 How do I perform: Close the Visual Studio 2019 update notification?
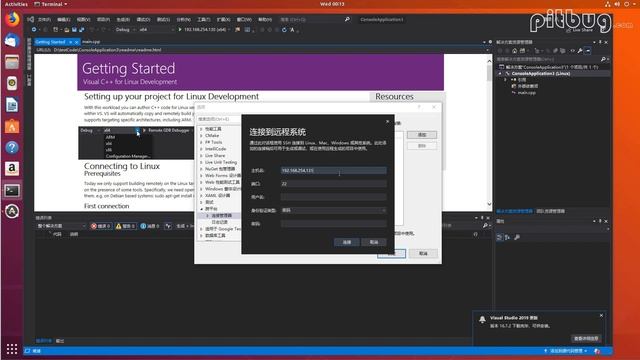click(x=601, y=316)
